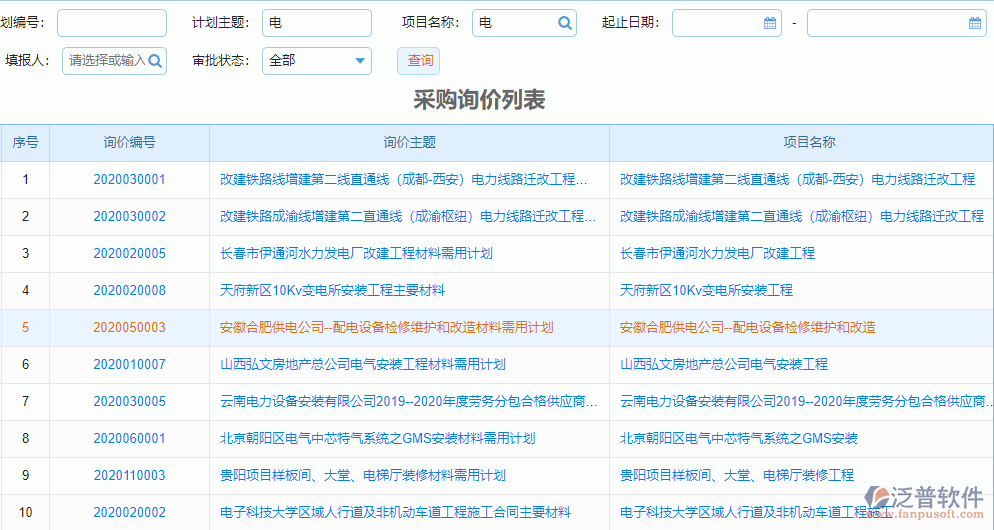Open 项目名称 贵阳项目样板间、大堂、电梯厅装修工程
The image size is (994, 530).
click(x=737, y=475)
